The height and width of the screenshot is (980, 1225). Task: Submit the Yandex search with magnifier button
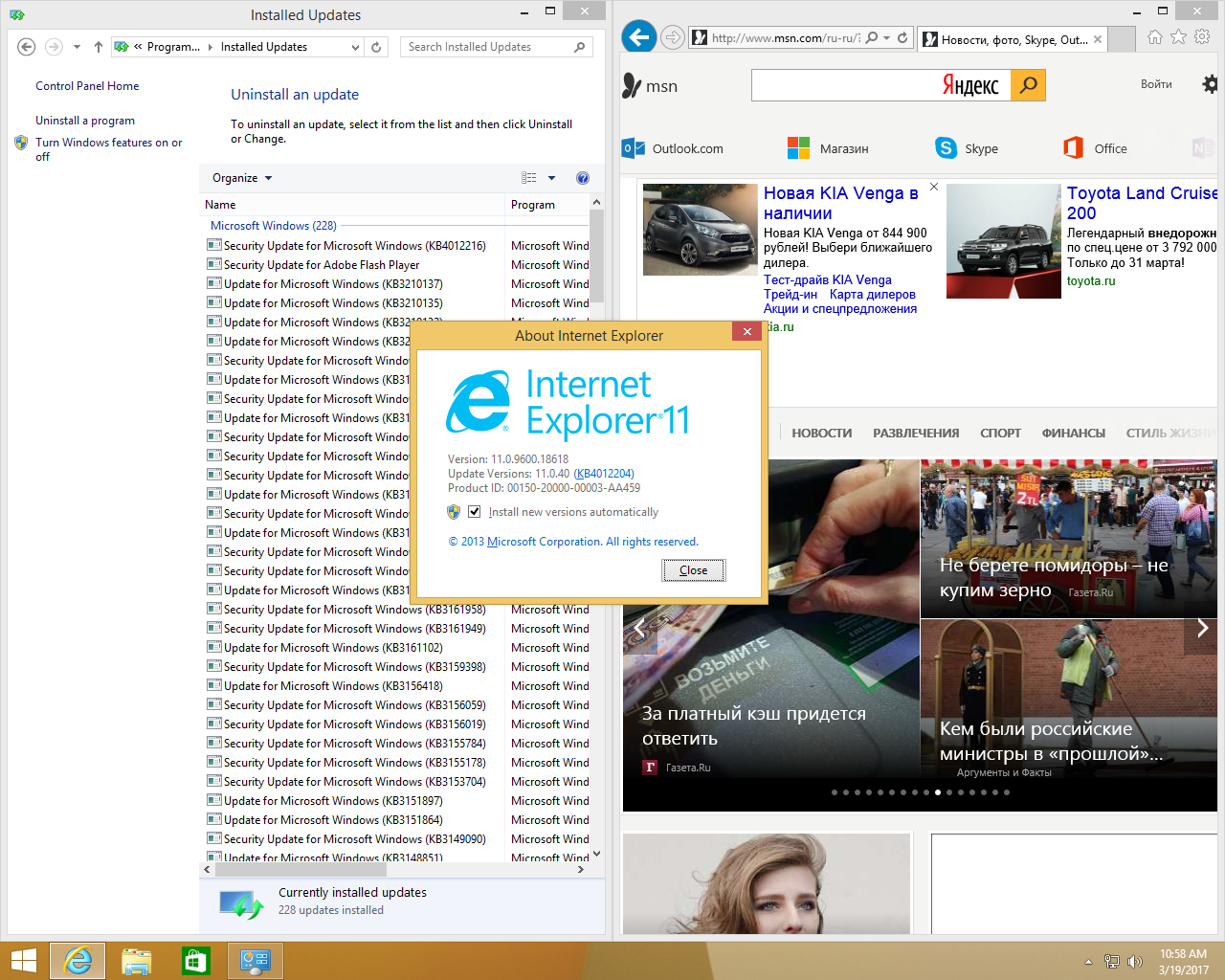click(1028, 85)
